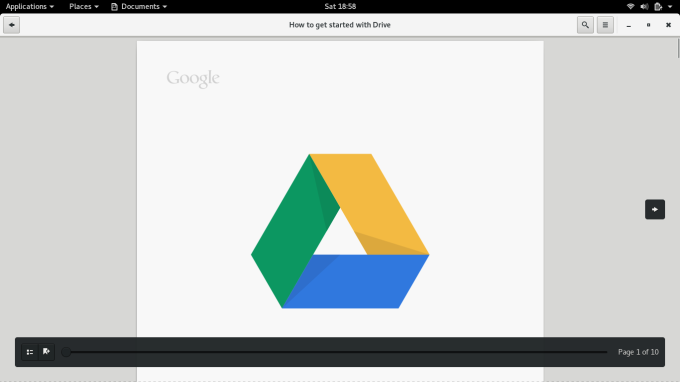
Task: Close the Documents window
Action: [x=668, y=25]
